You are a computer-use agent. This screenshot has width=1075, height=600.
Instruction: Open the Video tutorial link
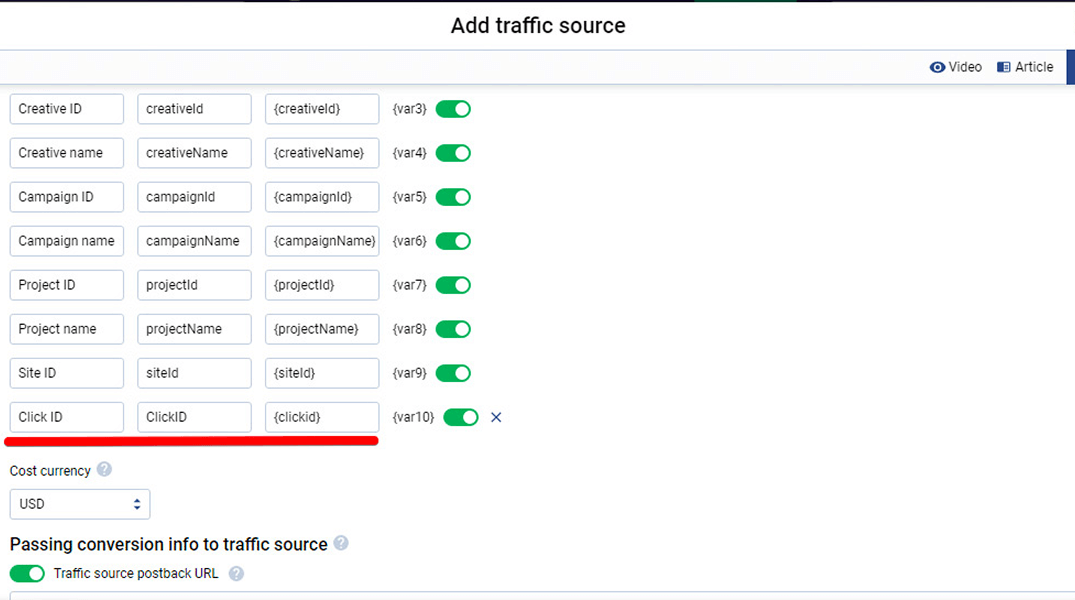(965, 67)
